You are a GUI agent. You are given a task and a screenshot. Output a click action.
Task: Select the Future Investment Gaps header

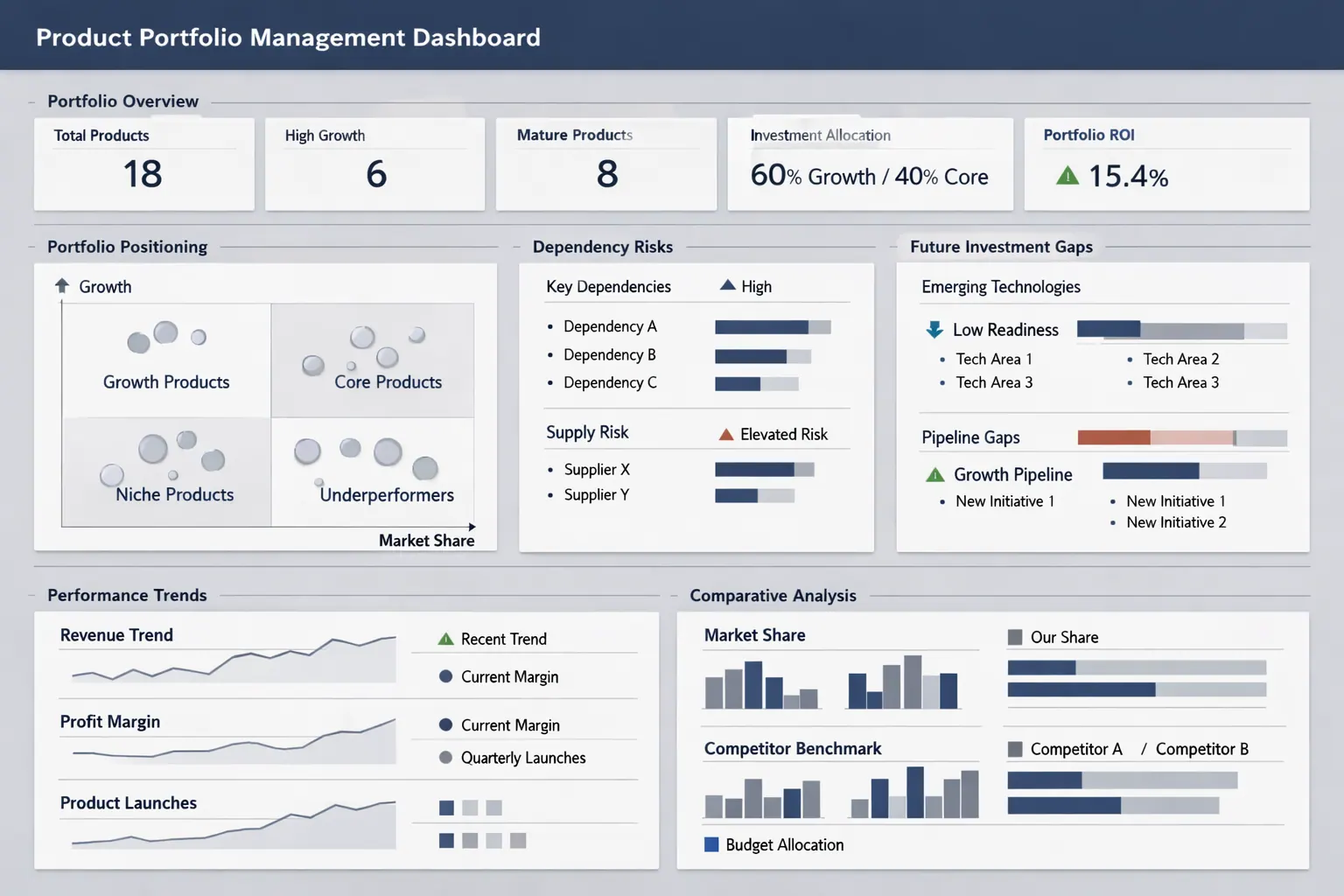[1001, 247]
